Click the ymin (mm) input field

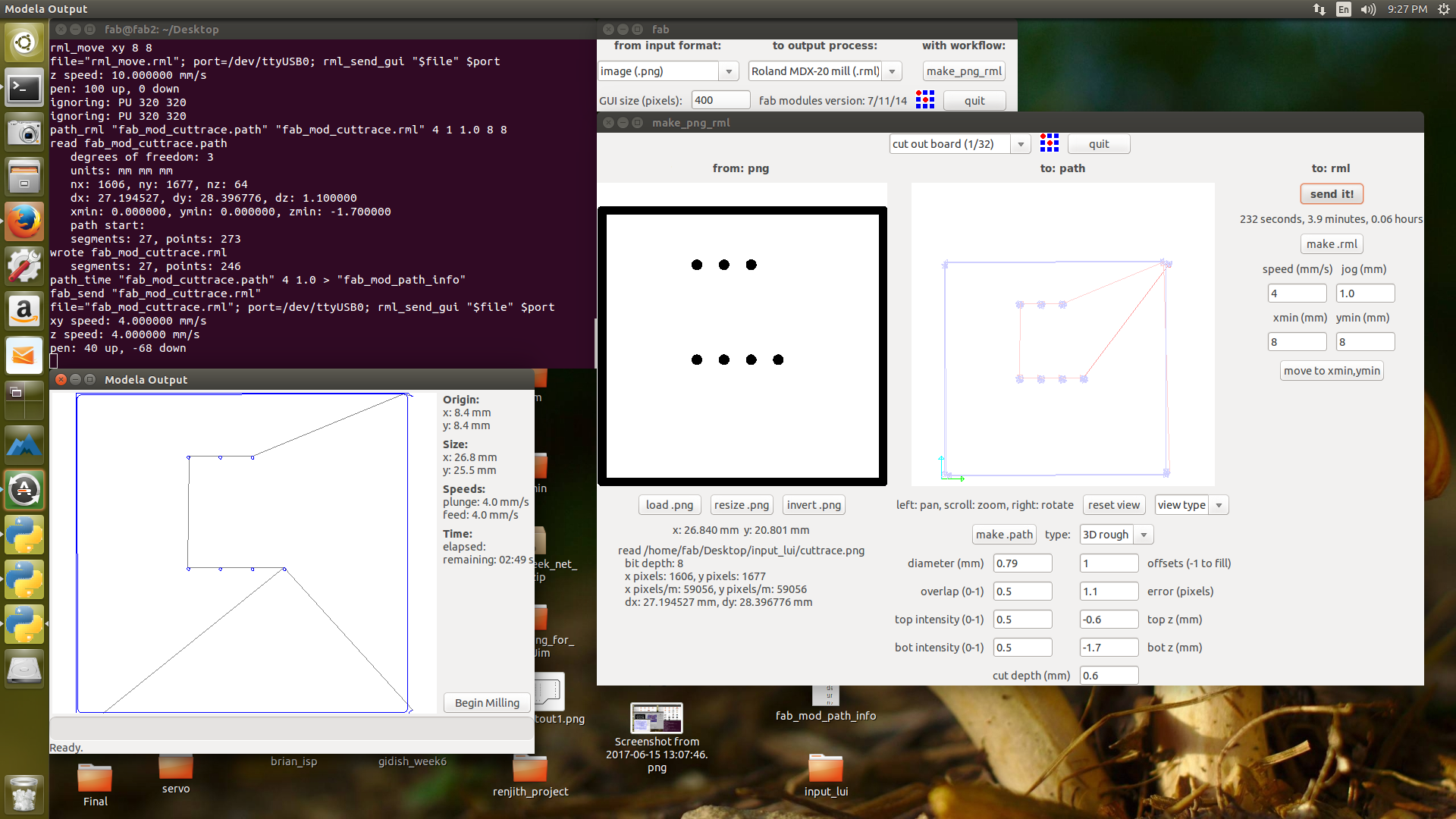(1365, 342)
